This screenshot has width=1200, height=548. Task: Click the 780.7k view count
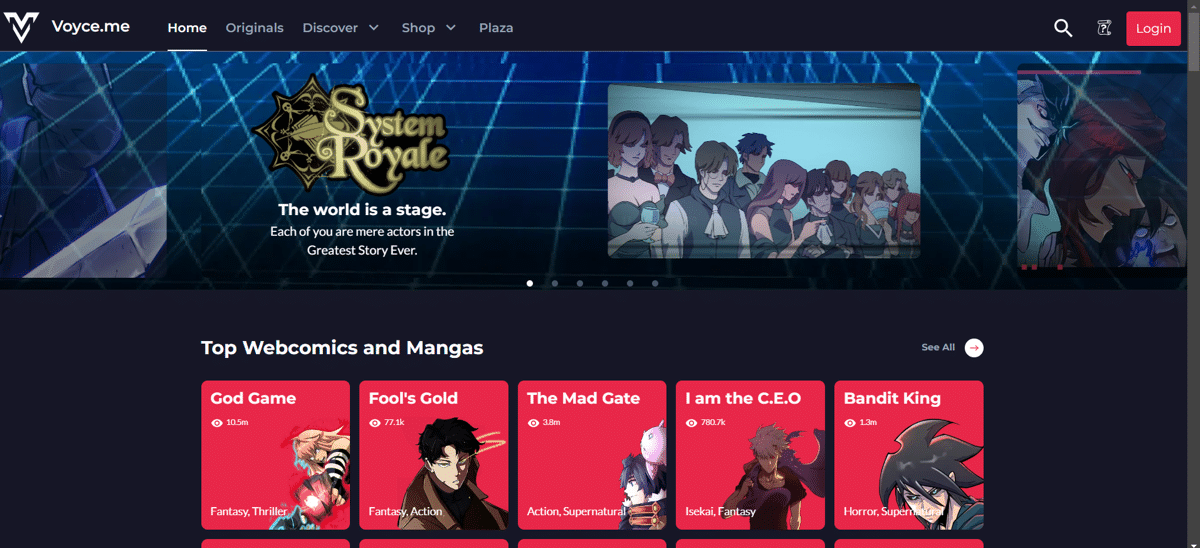[713, 423]
